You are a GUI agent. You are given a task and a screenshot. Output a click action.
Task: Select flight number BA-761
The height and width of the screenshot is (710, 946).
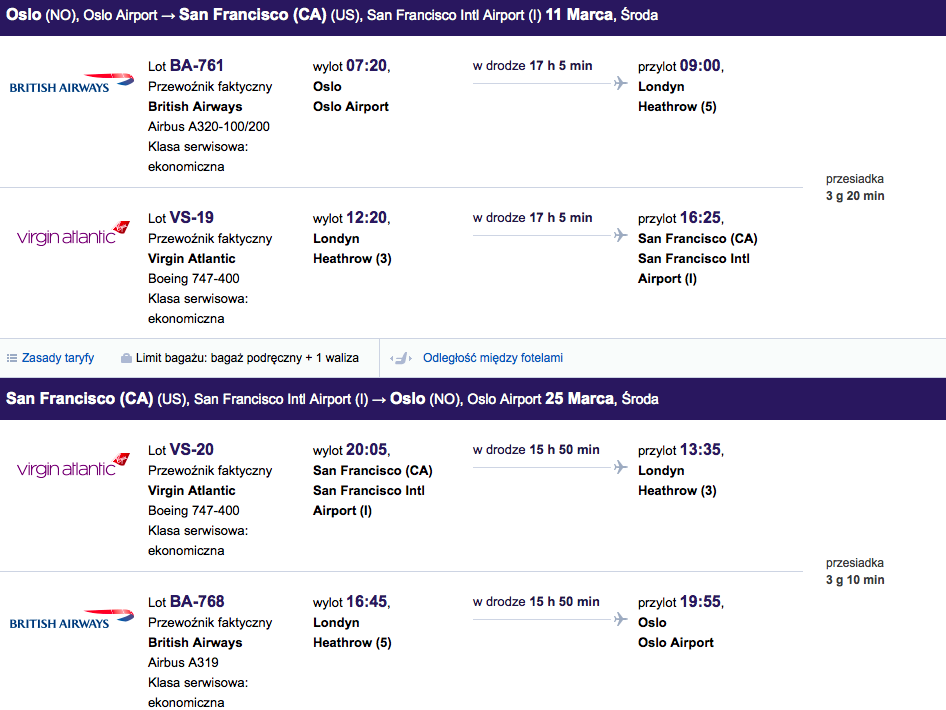tap(197, 65)
